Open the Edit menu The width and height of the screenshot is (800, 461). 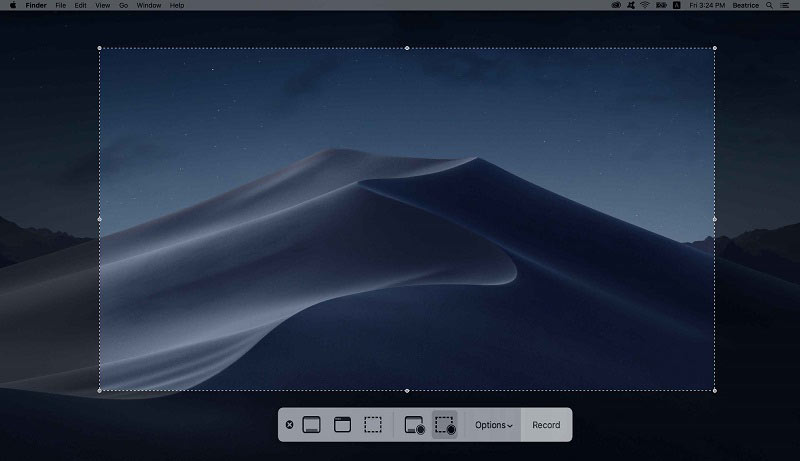tap(80, 5)
